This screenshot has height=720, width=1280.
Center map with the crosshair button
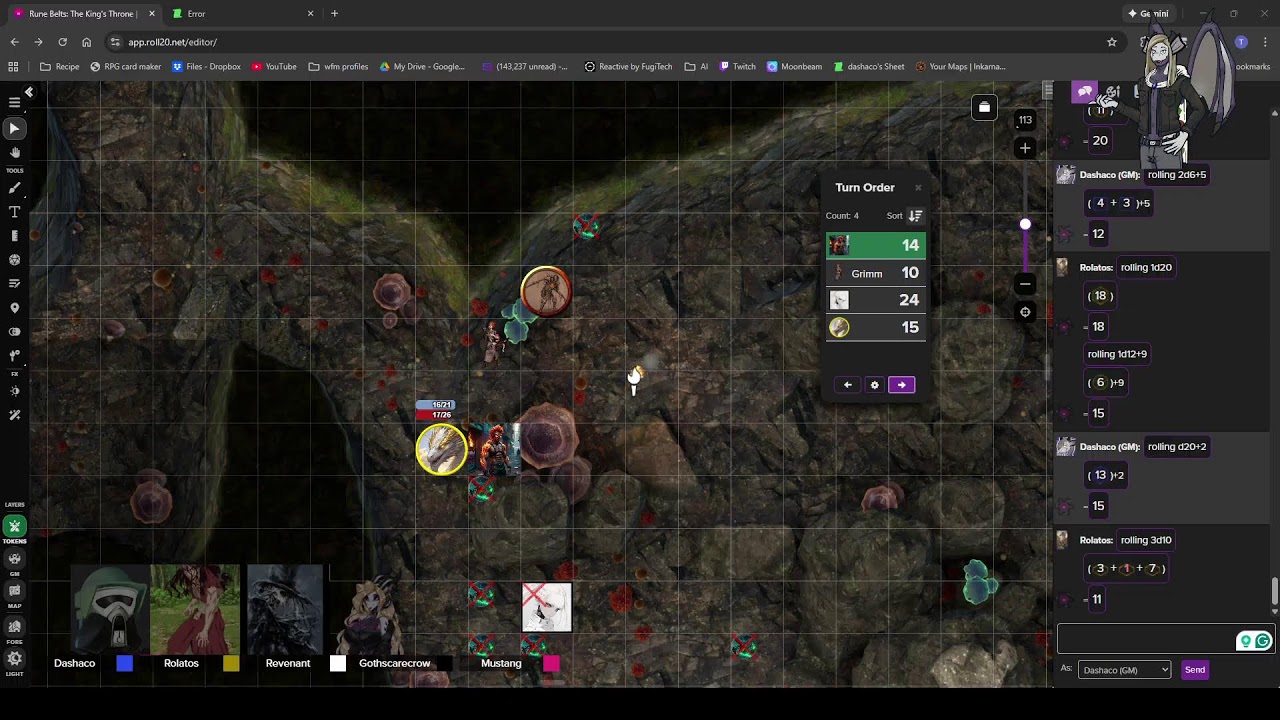(x=1025, y=312)
